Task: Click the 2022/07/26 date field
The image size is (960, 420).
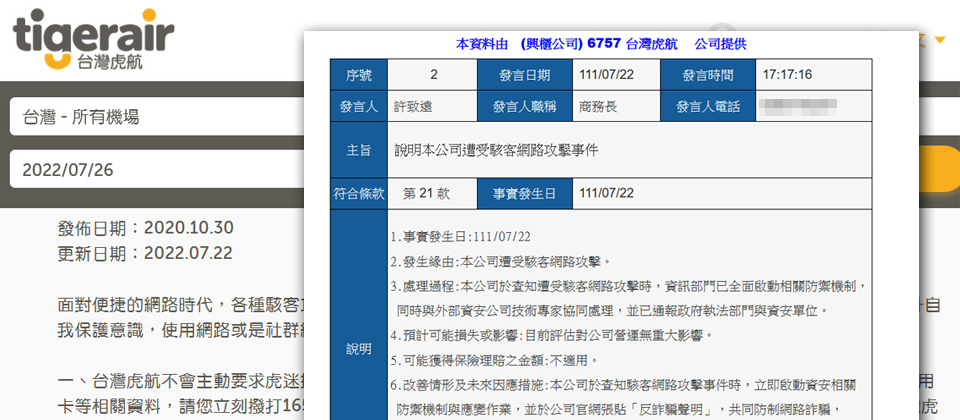Action: (x=150, y=169)
